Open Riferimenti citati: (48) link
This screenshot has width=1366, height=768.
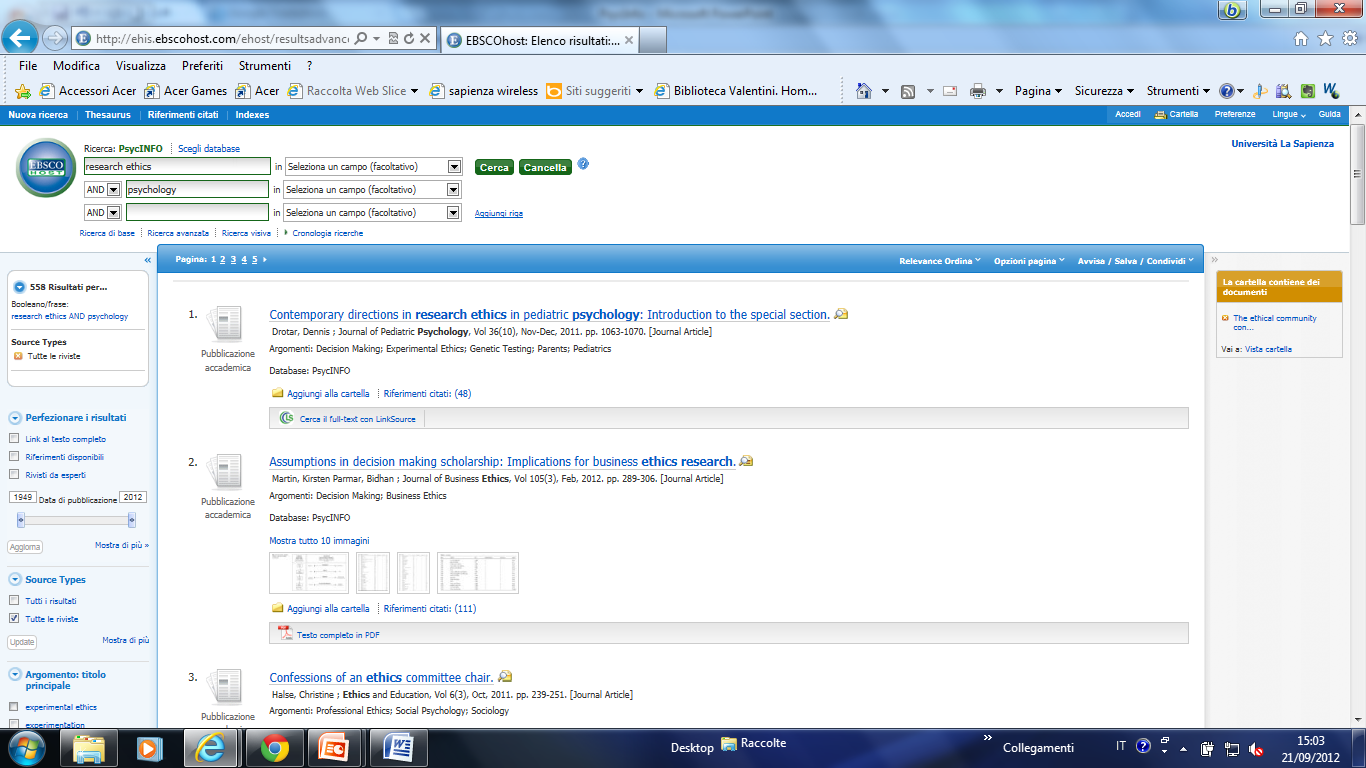[x=427, y=394]
